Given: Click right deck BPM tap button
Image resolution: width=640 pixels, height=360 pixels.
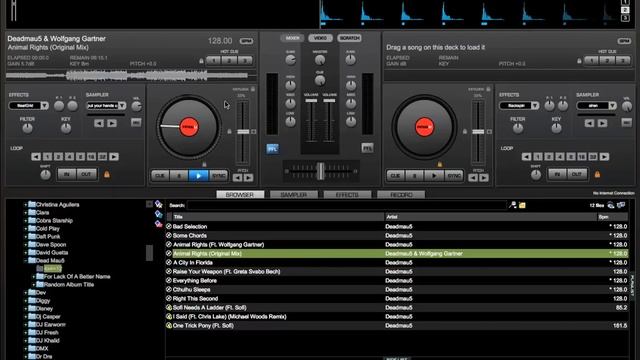Looking at the screenshot, I should 624,41.
